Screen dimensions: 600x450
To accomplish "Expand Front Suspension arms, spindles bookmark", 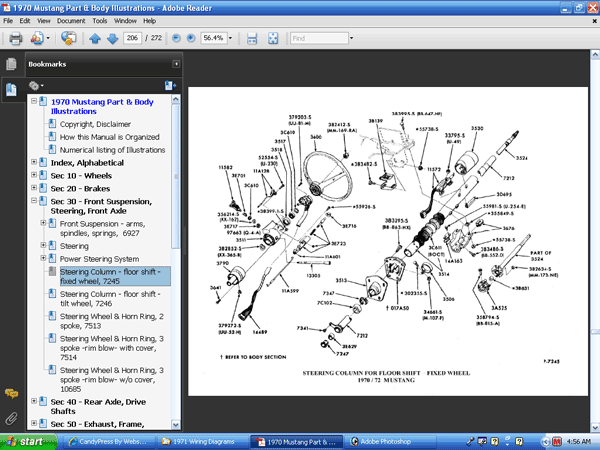I will 43,223.
